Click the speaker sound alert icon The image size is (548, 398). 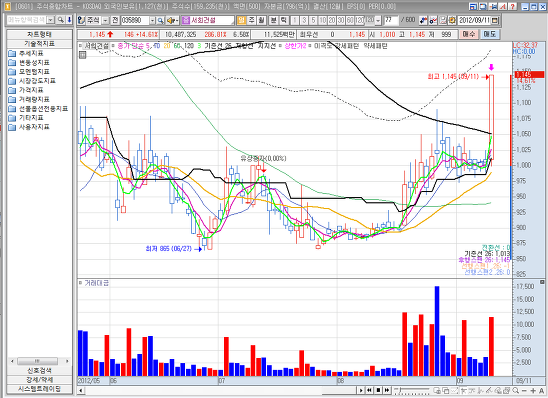point(172,21)
